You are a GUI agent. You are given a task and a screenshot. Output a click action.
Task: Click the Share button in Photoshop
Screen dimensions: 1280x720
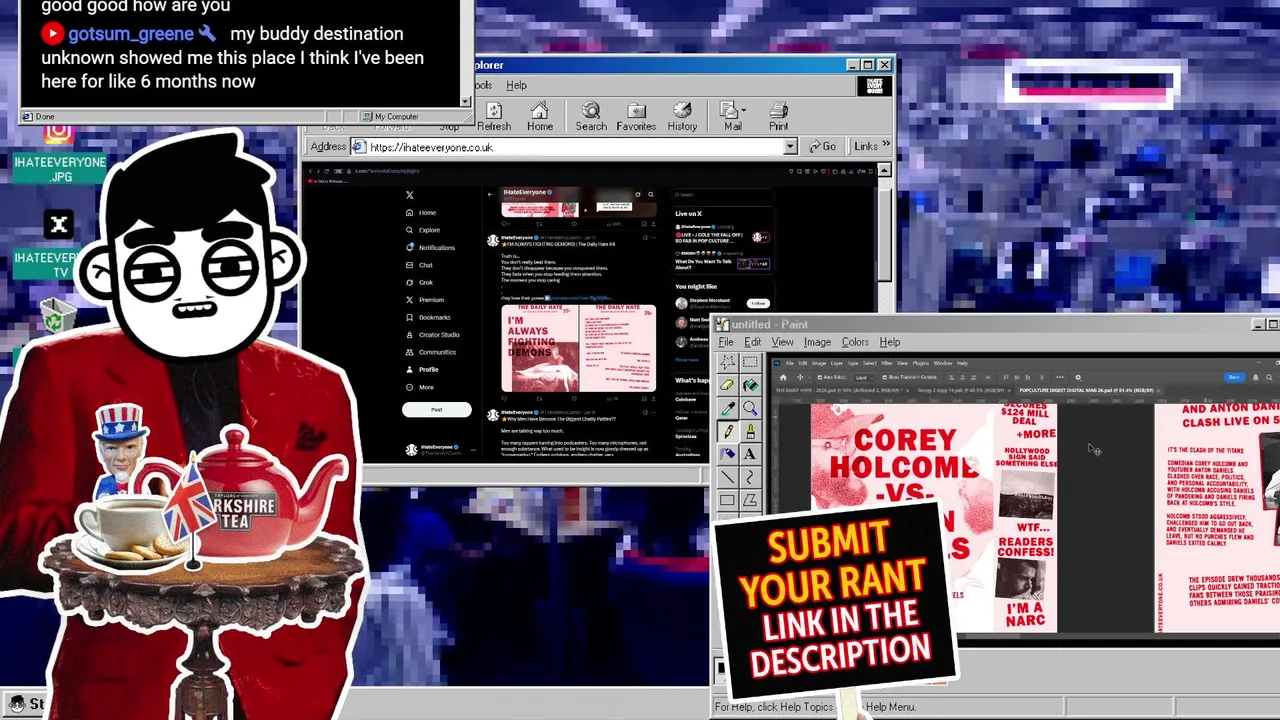(1234, 377)
